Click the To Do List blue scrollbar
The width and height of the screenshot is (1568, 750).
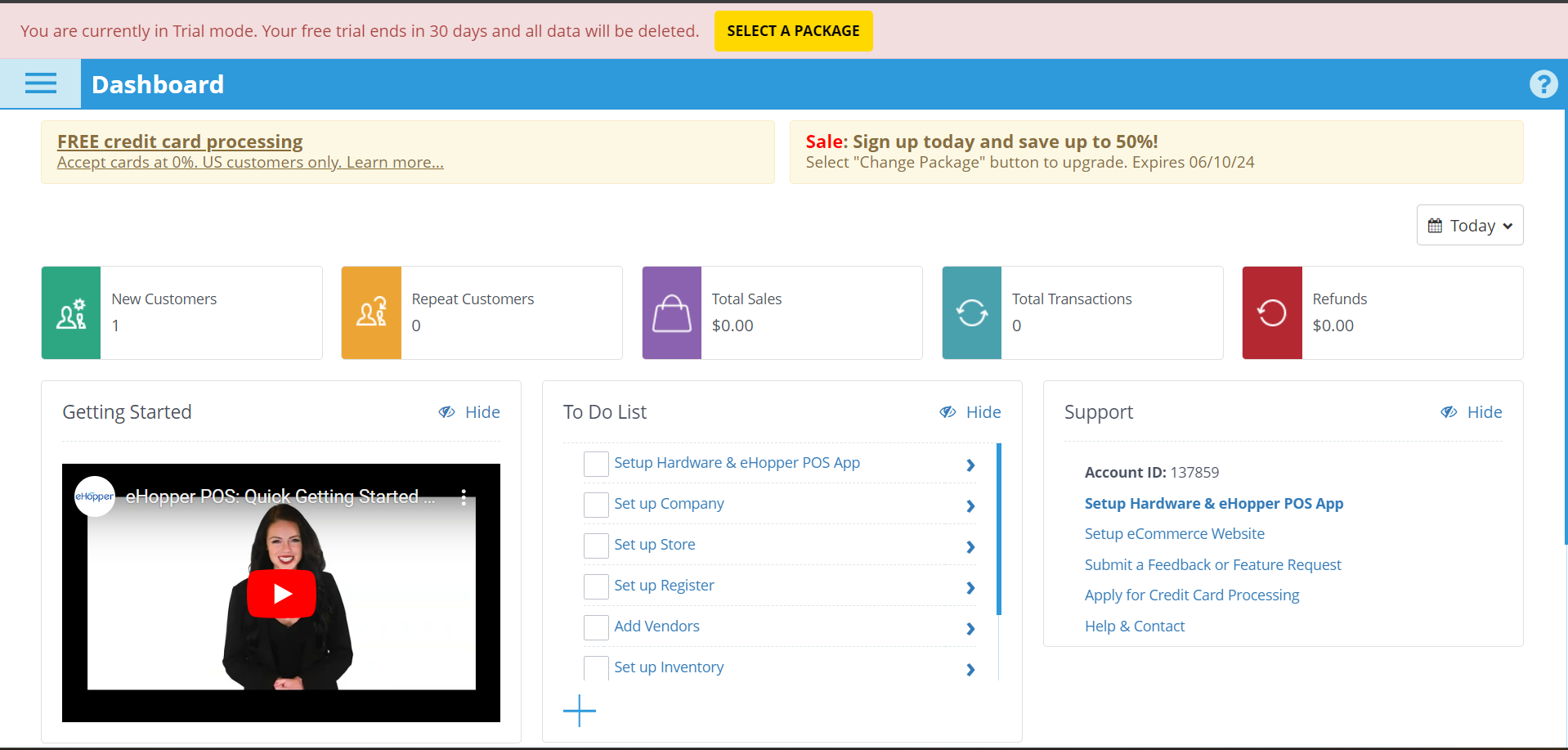[x=999, y=529]
